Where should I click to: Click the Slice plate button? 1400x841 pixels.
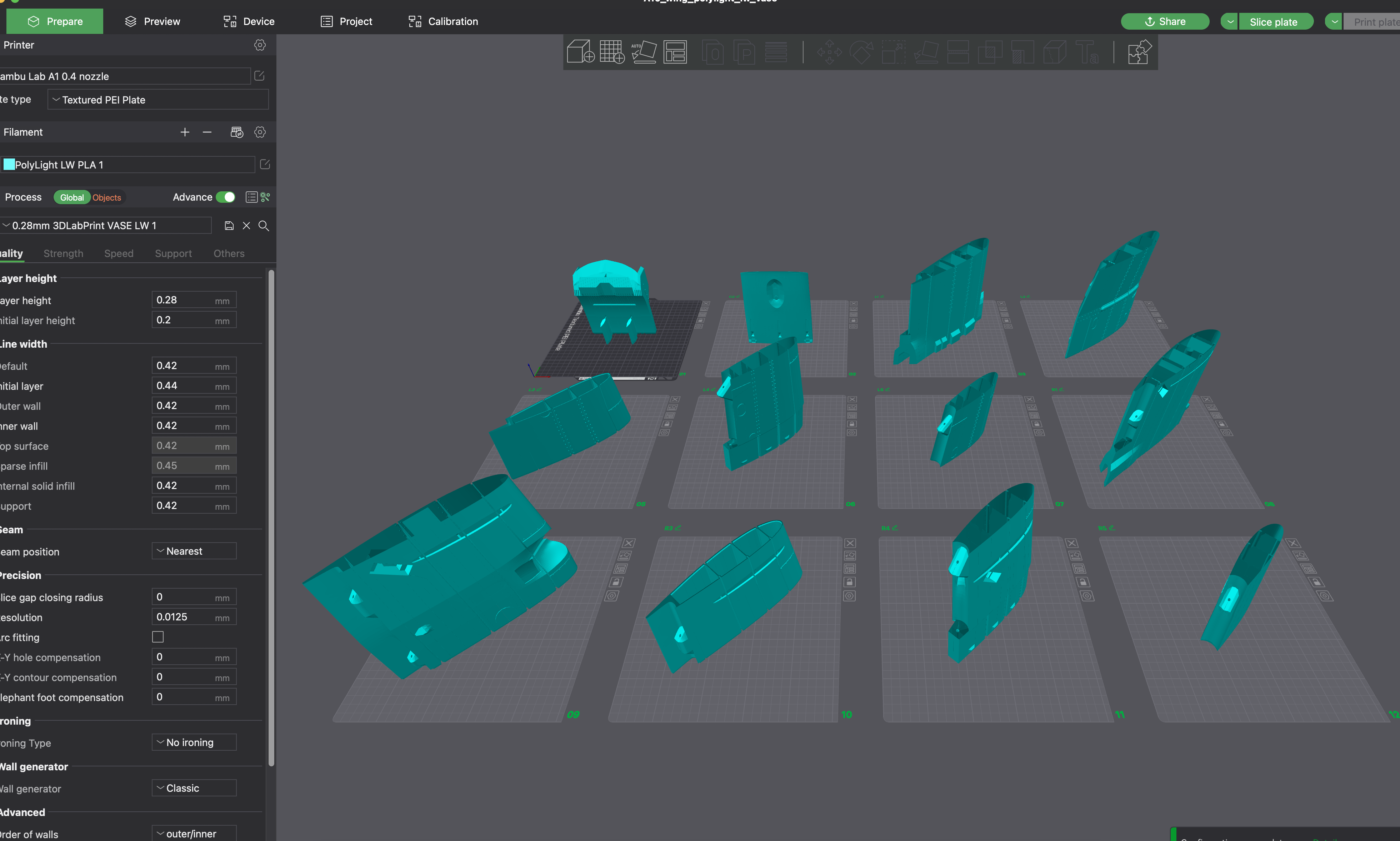(x=1272, y=20)
